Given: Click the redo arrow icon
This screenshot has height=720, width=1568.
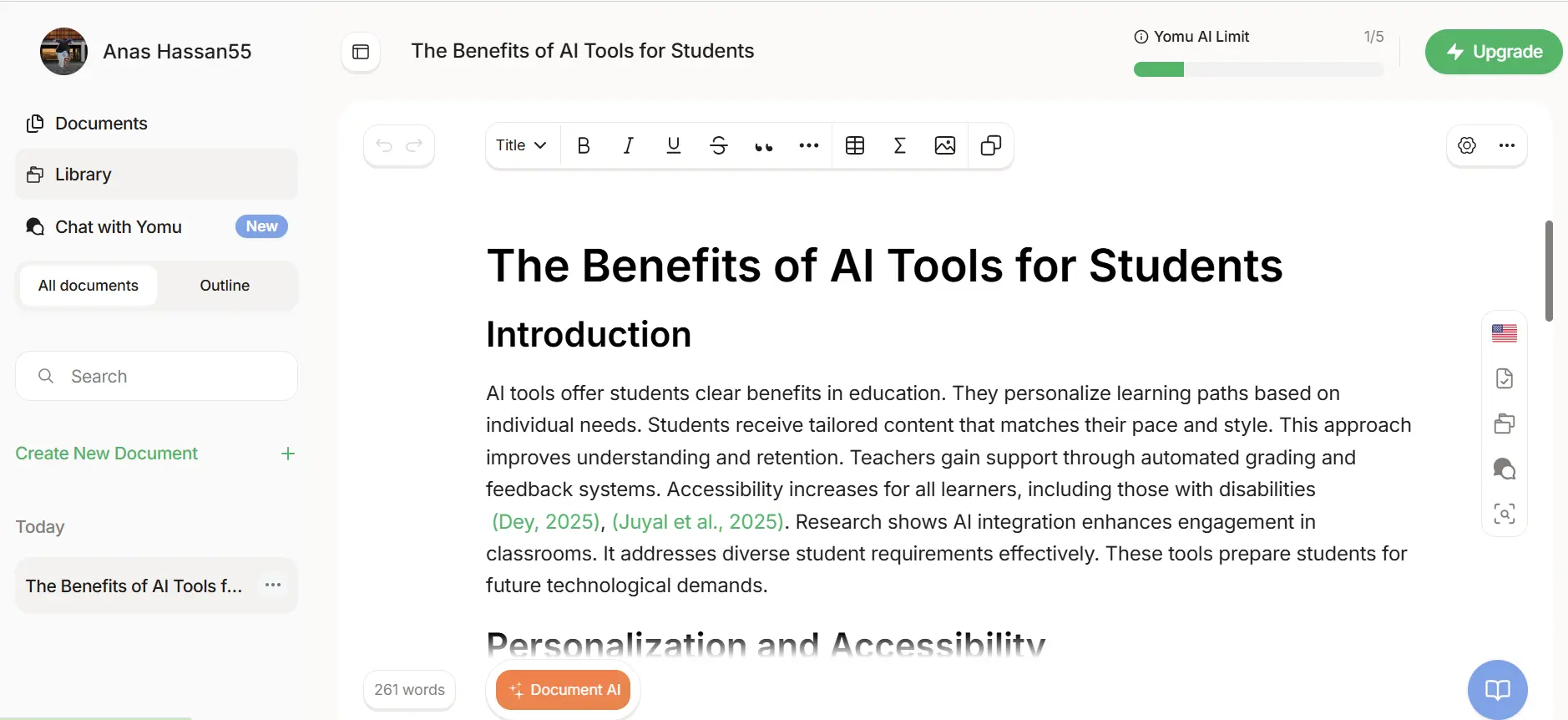Looking at the screenshot, I should point(414,145).
